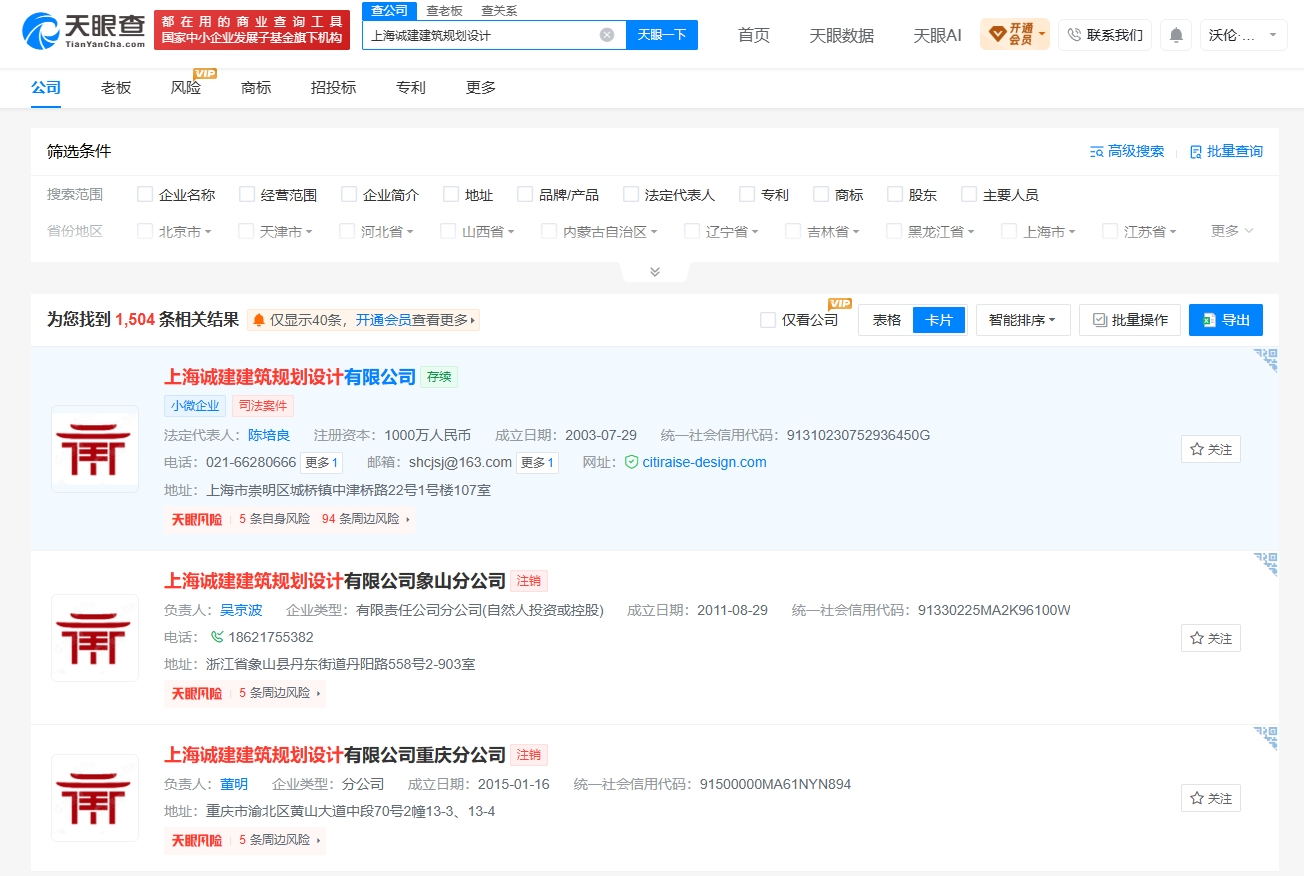Click star 关注 for 重庆分公司
This screenshot has width=1304, height=876.
[x=1211, y=798]
